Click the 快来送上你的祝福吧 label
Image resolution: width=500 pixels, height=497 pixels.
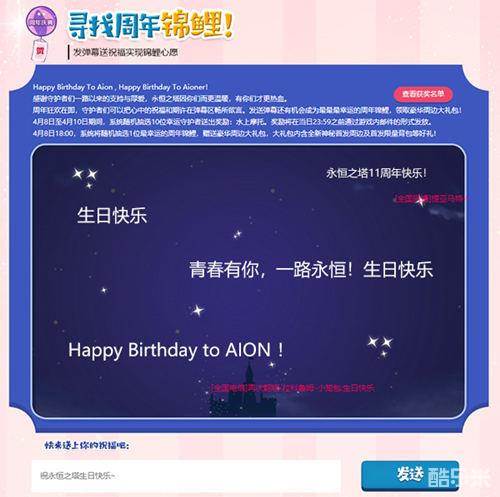87,445
